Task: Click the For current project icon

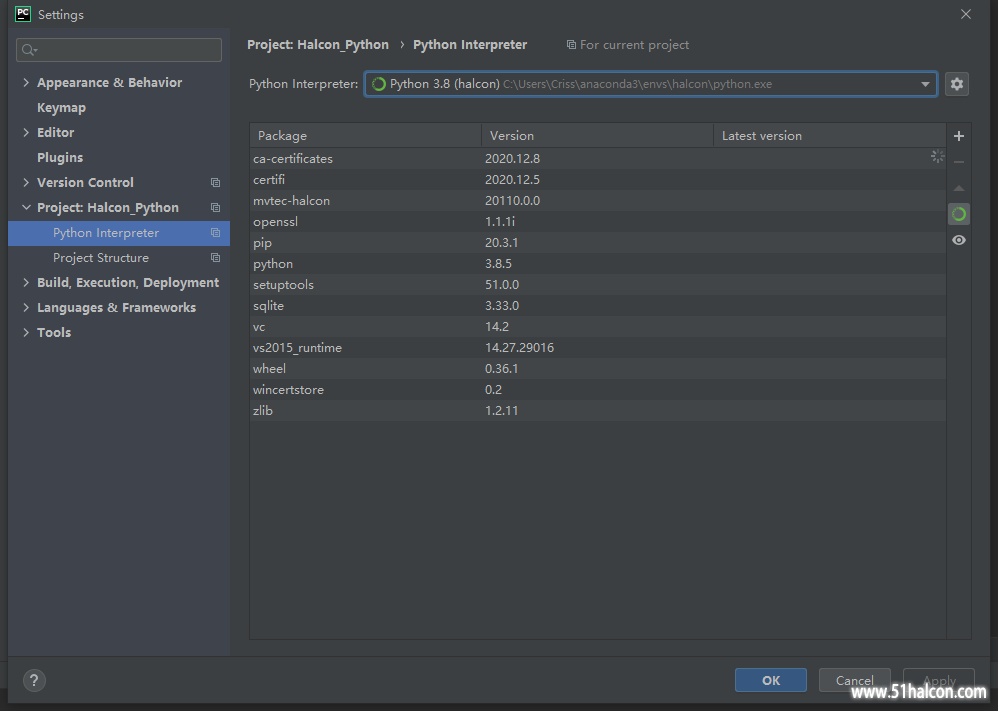Action: [x=571, y=45]
